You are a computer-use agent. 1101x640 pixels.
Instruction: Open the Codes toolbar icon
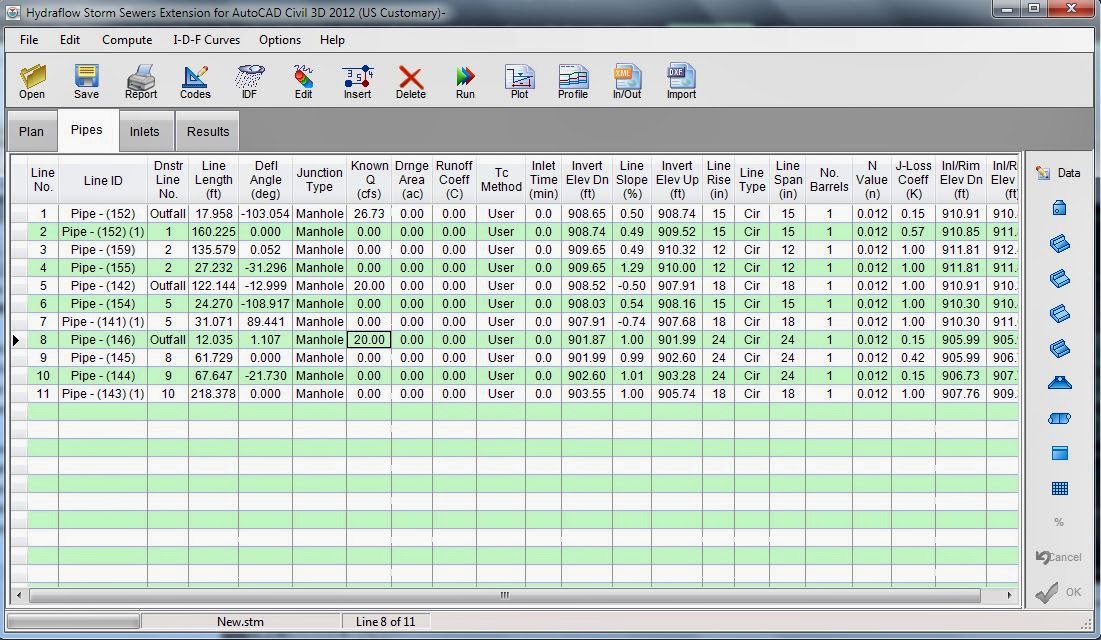[195, 80]
